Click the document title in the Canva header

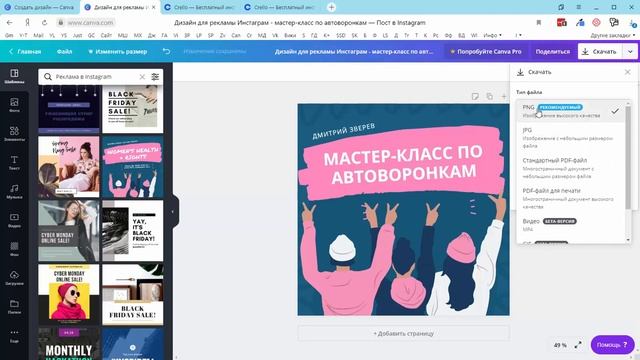click(x=354, y=51)
